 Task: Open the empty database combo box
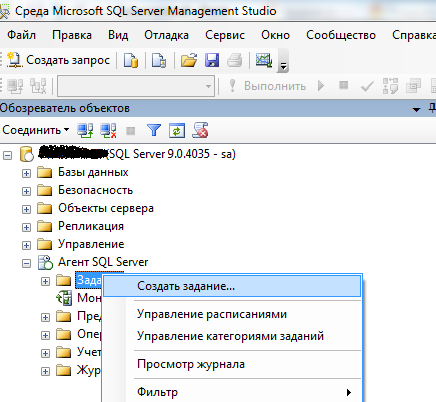click(x=136, y=86)
